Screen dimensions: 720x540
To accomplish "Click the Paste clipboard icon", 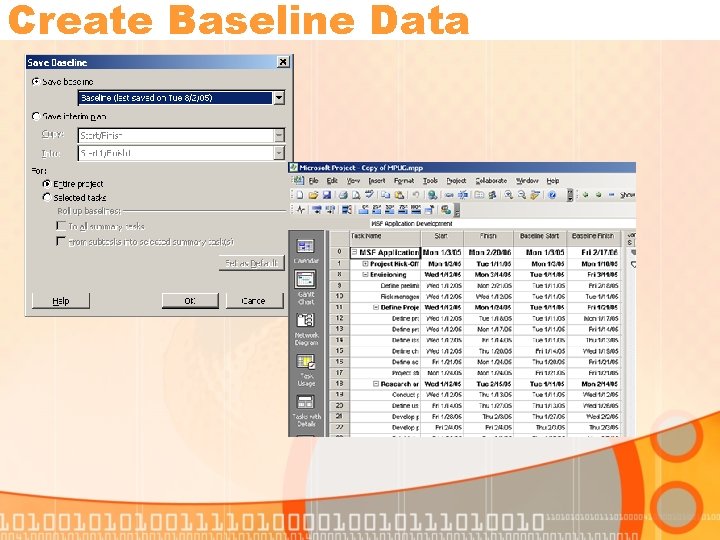I will [x=399, y=195].
